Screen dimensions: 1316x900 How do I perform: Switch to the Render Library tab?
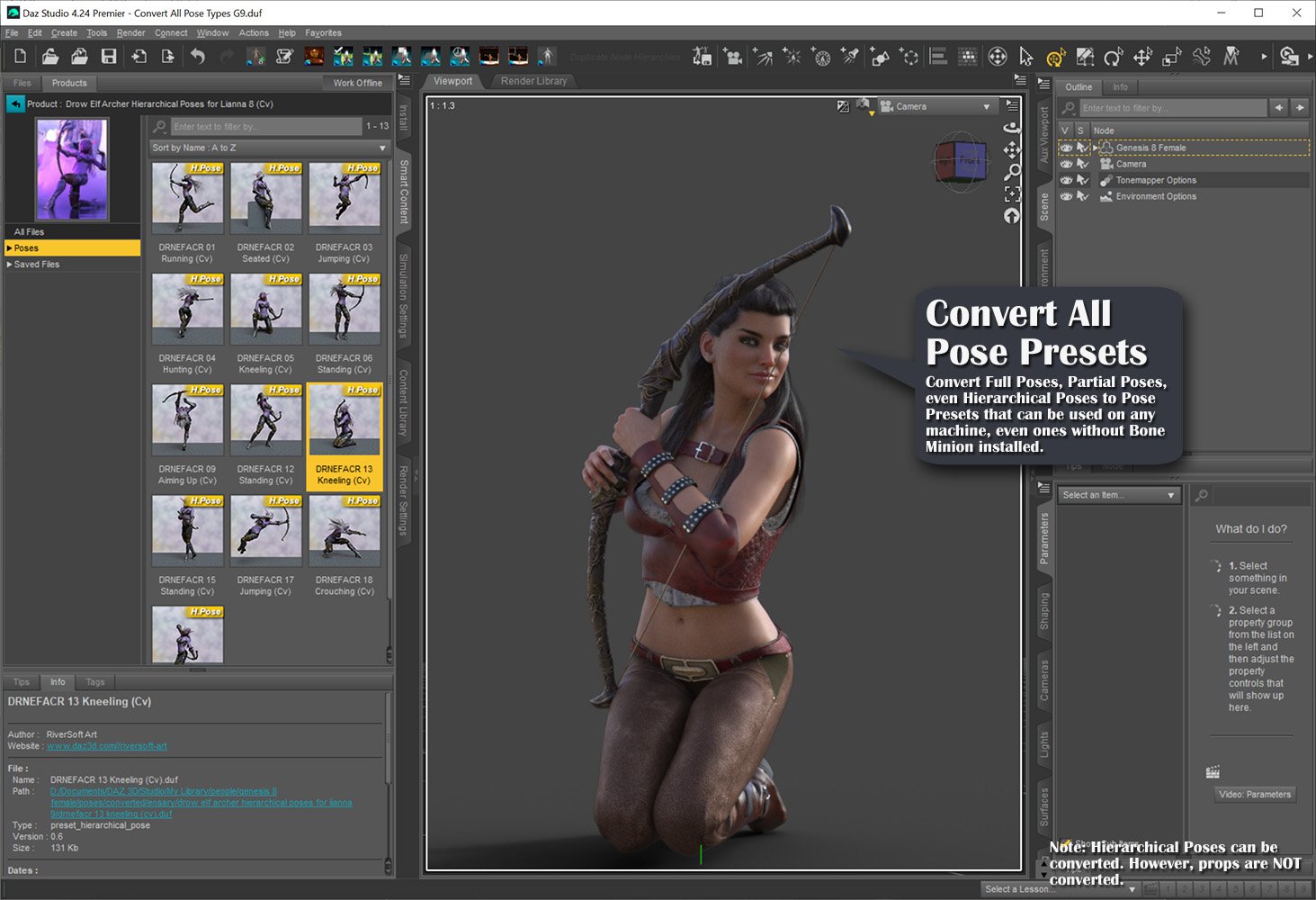tap(533, 81)
